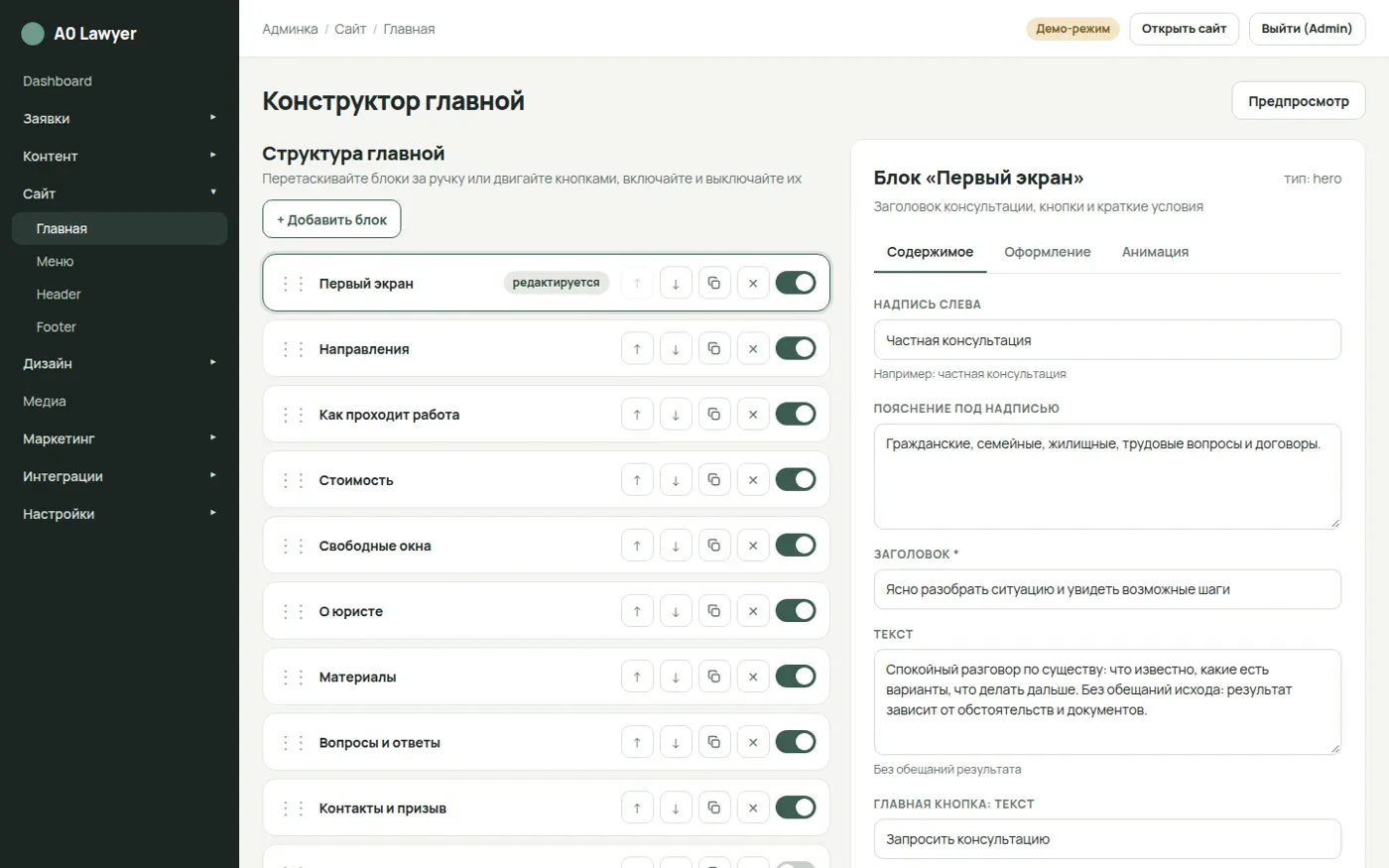Go to Dashboard in the sidebar

[x=119, y=81]
